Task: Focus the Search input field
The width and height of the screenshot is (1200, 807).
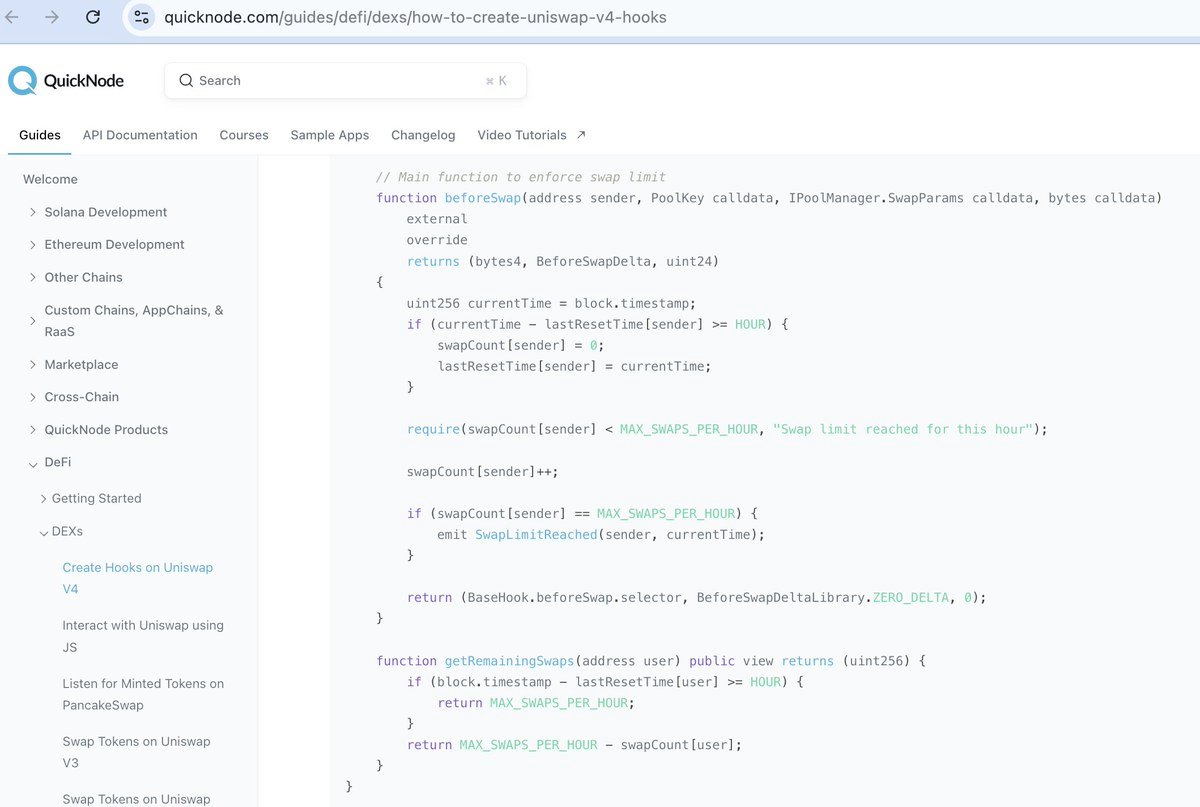Action: pyautogui.click(x=345, y=81)
